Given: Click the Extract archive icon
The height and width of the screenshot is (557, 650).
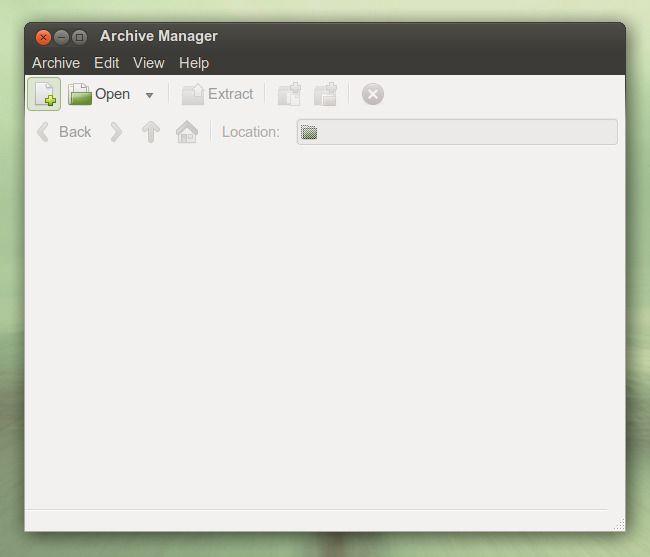Looking at the screenshot, I should pos(193,94).
